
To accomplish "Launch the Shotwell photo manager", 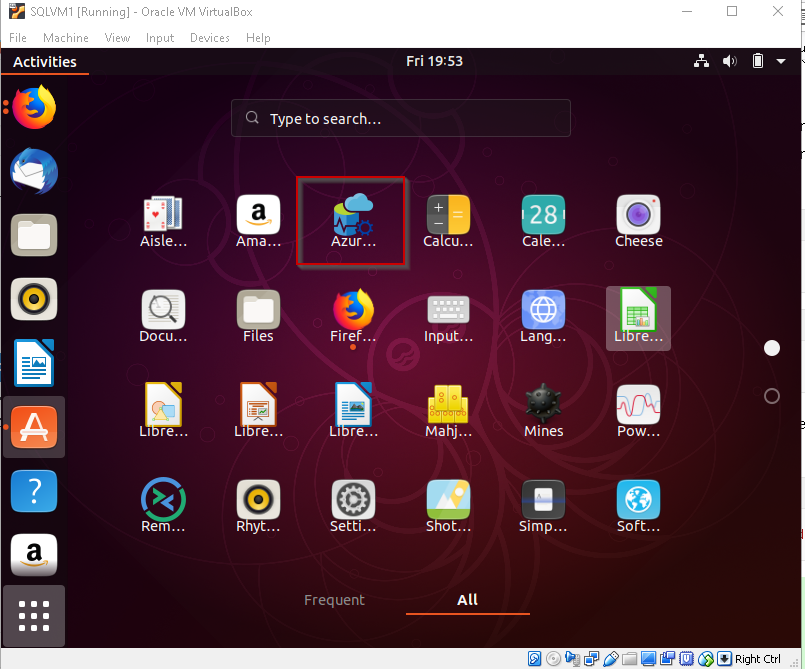I will (448, 507).
